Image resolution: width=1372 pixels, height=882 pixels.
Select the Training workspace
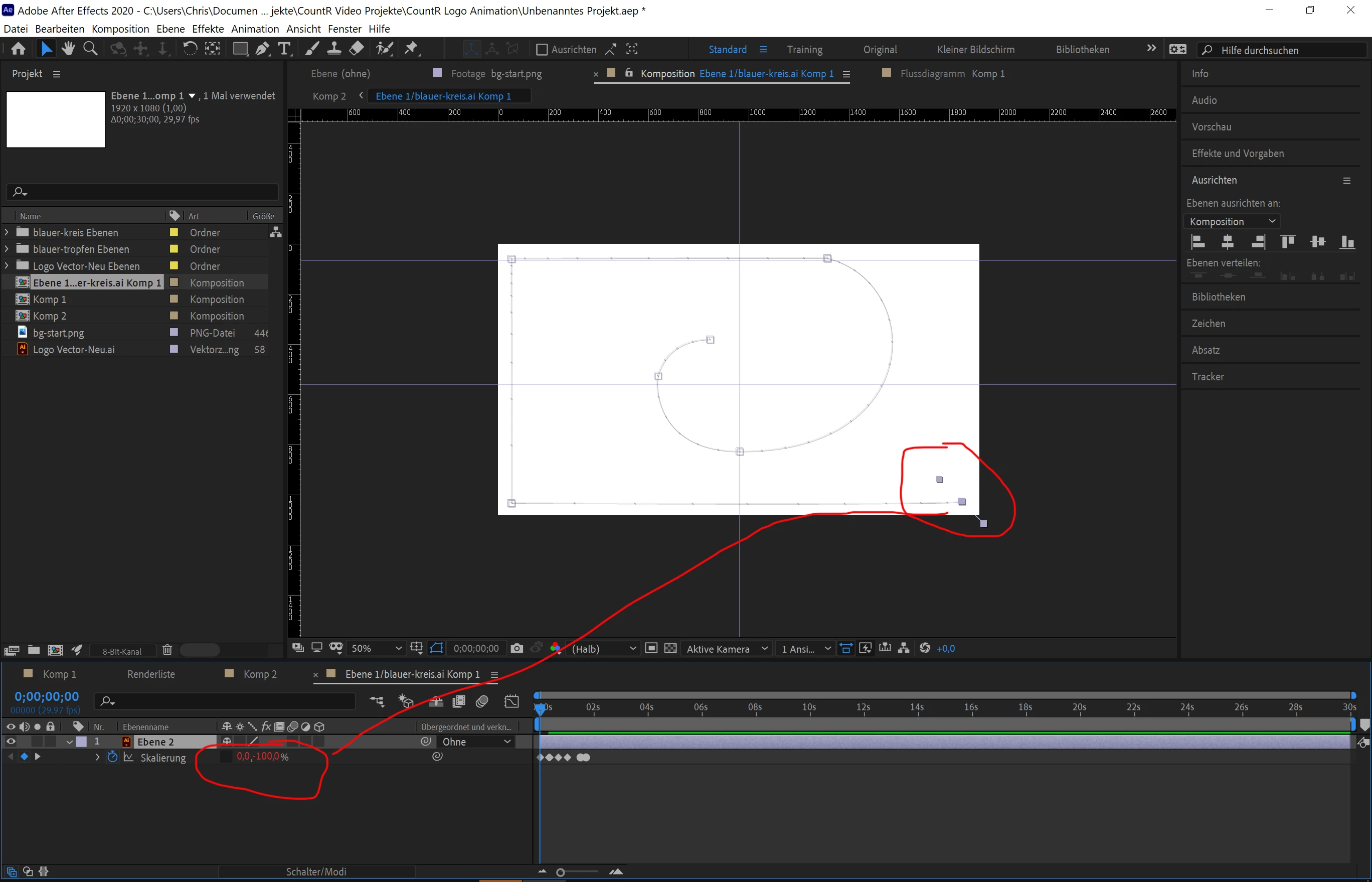point(804,50)
